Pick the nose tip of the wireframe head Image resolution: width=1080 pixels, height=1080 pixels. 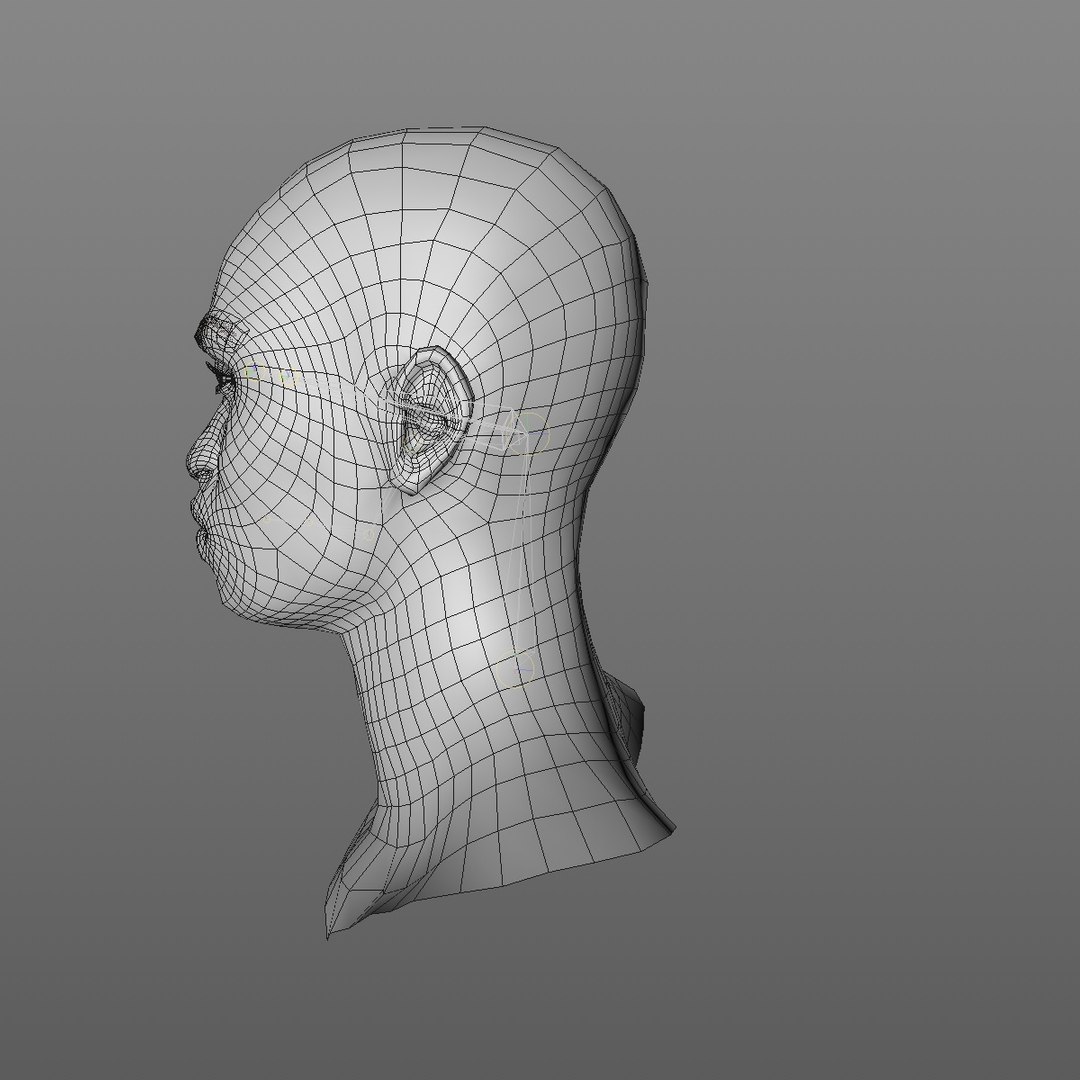pyautogui.click(x=196, y=463)
